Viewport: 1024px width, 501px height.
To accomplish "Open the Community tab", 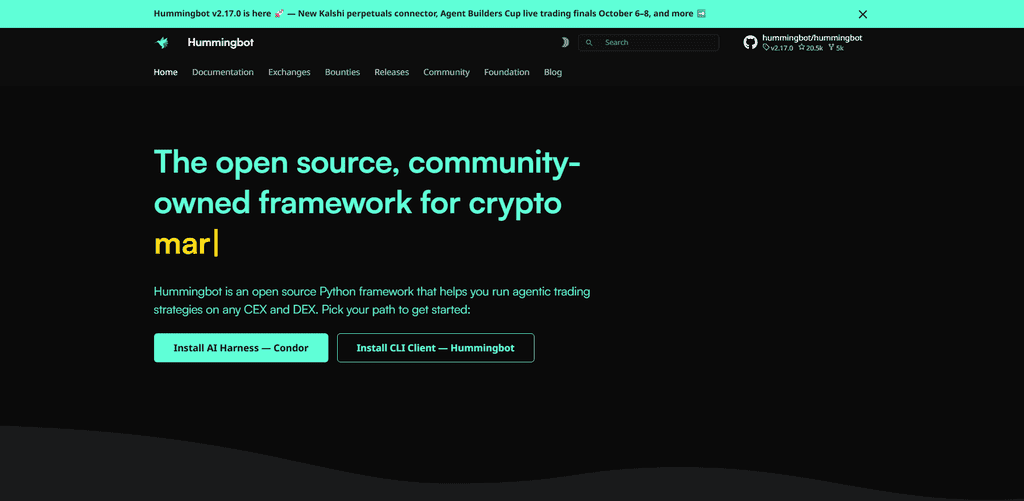I will pos(446,73).
